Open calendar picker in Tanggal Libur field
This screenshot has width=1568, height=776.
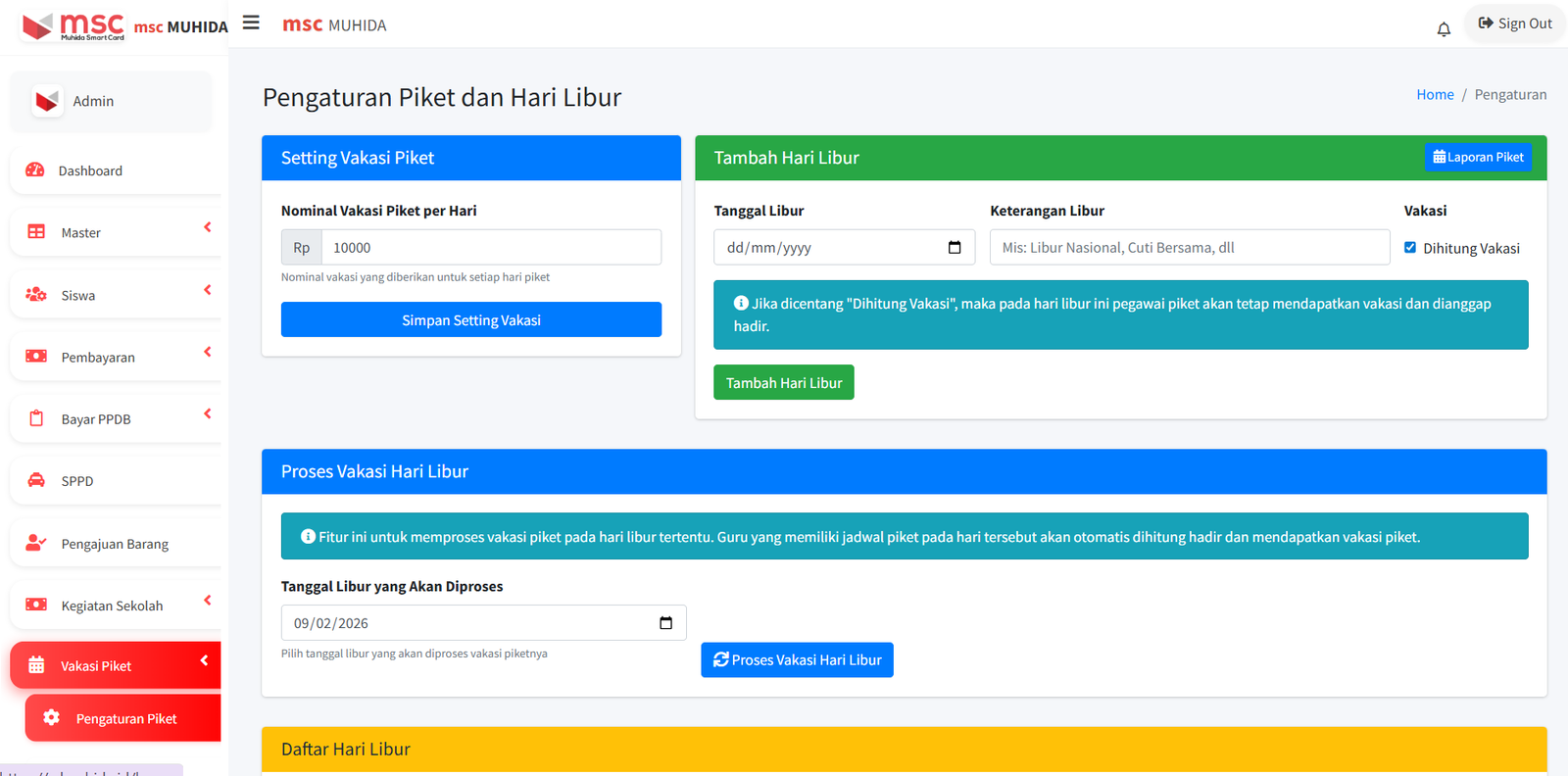coord(955,248)
